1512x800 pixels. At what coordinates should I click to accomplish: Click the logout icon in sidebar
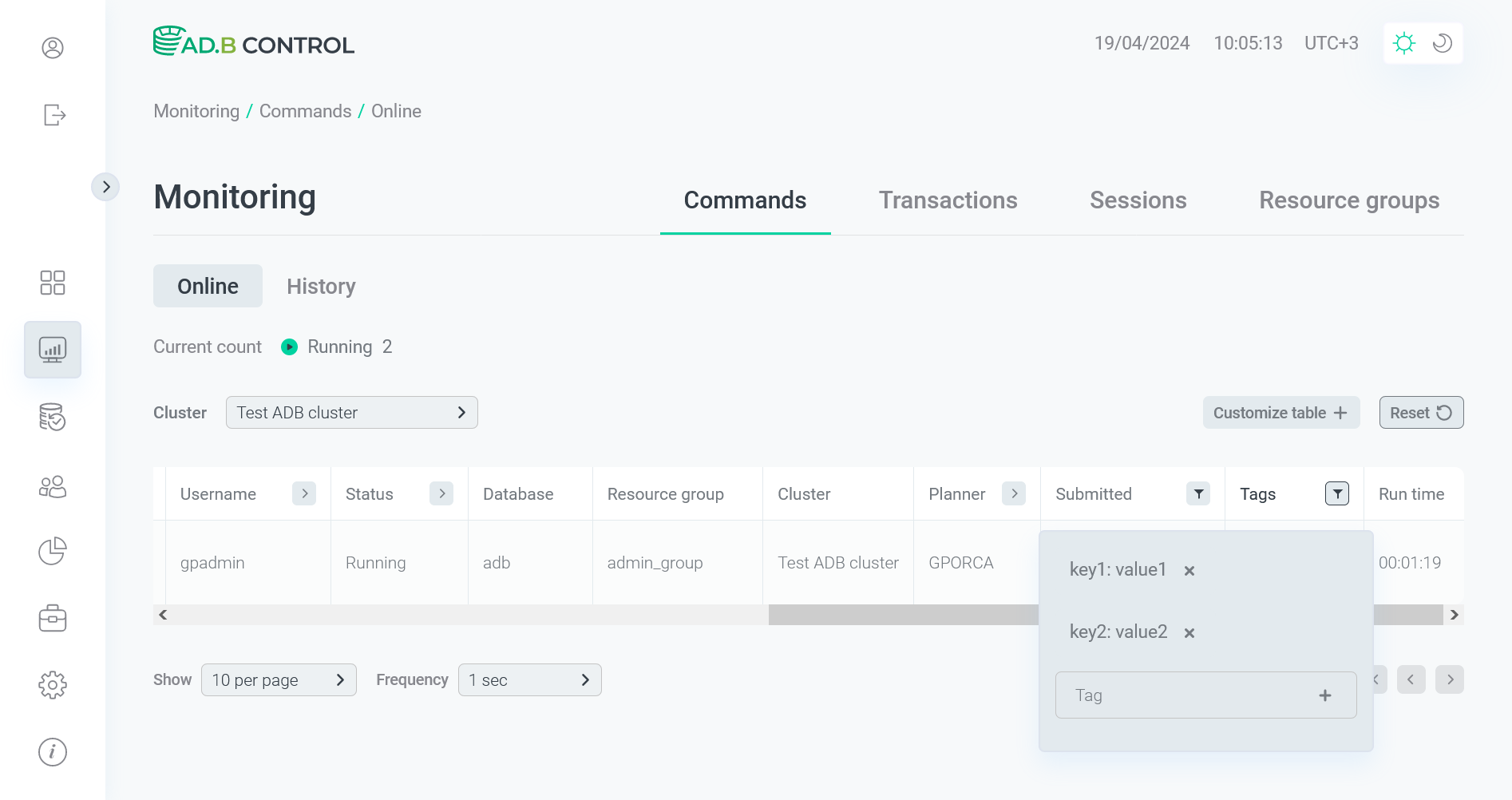point(52,115)
